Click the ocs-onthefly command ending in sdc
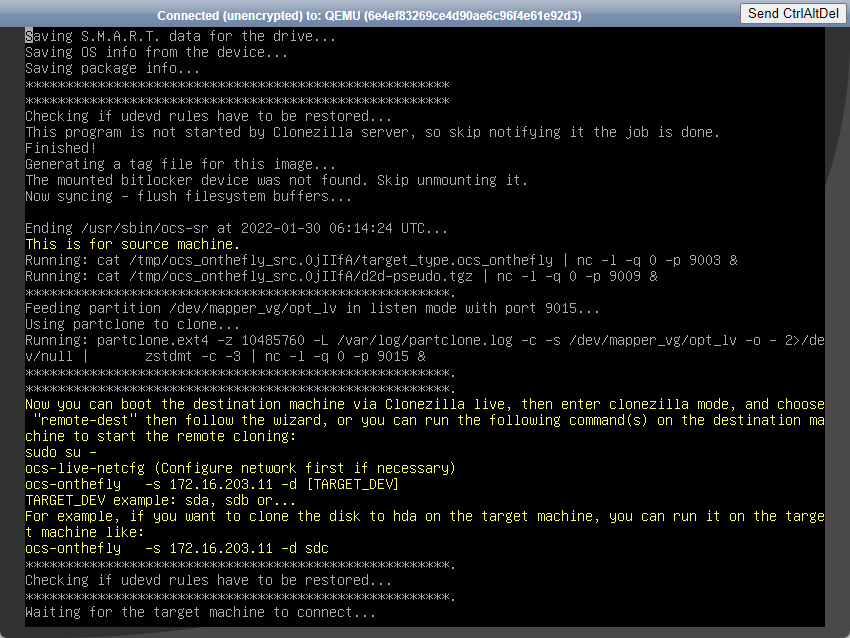850x638 pixels. pos(176,548)
